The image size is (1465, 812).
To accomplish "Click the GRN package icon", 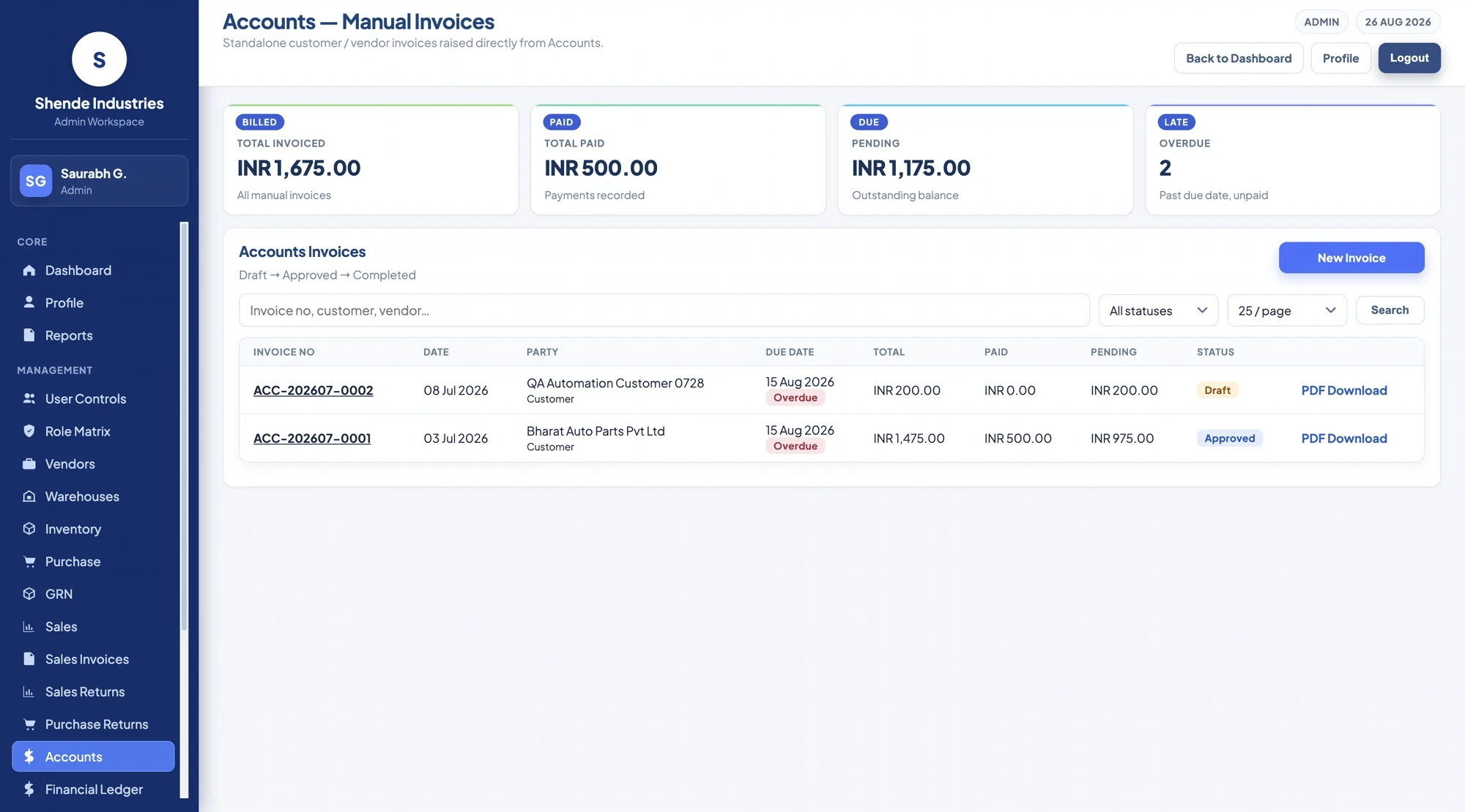I will point(29,594).
